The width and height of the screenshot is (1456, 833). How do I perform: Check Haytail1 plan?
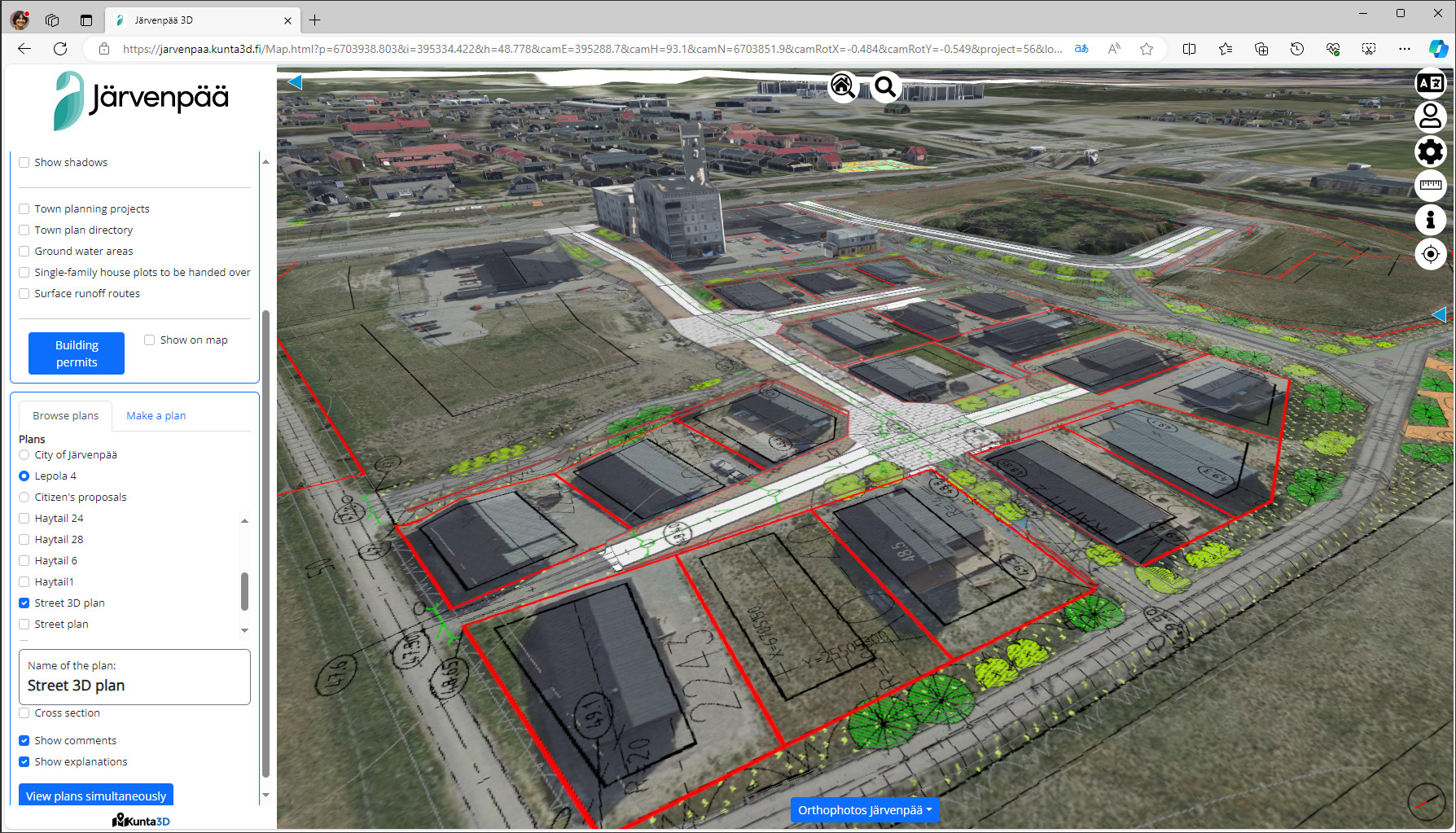coord(24,582)
